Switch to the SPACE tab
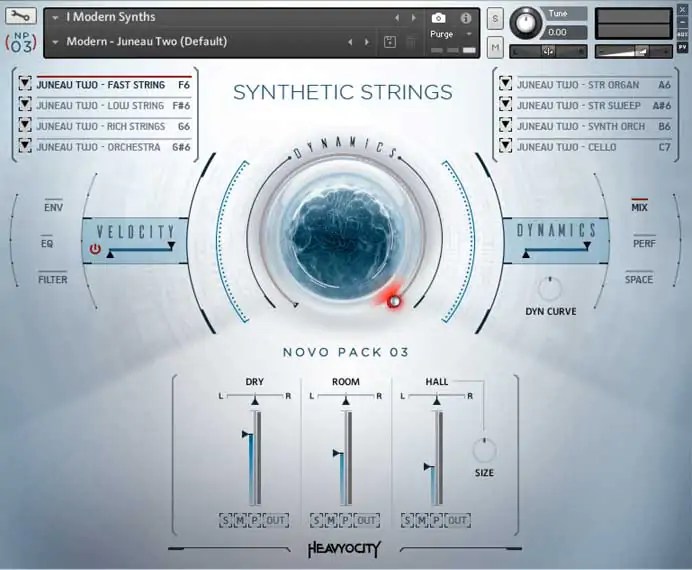Screen dimensions: 692x570 point(639,280)
